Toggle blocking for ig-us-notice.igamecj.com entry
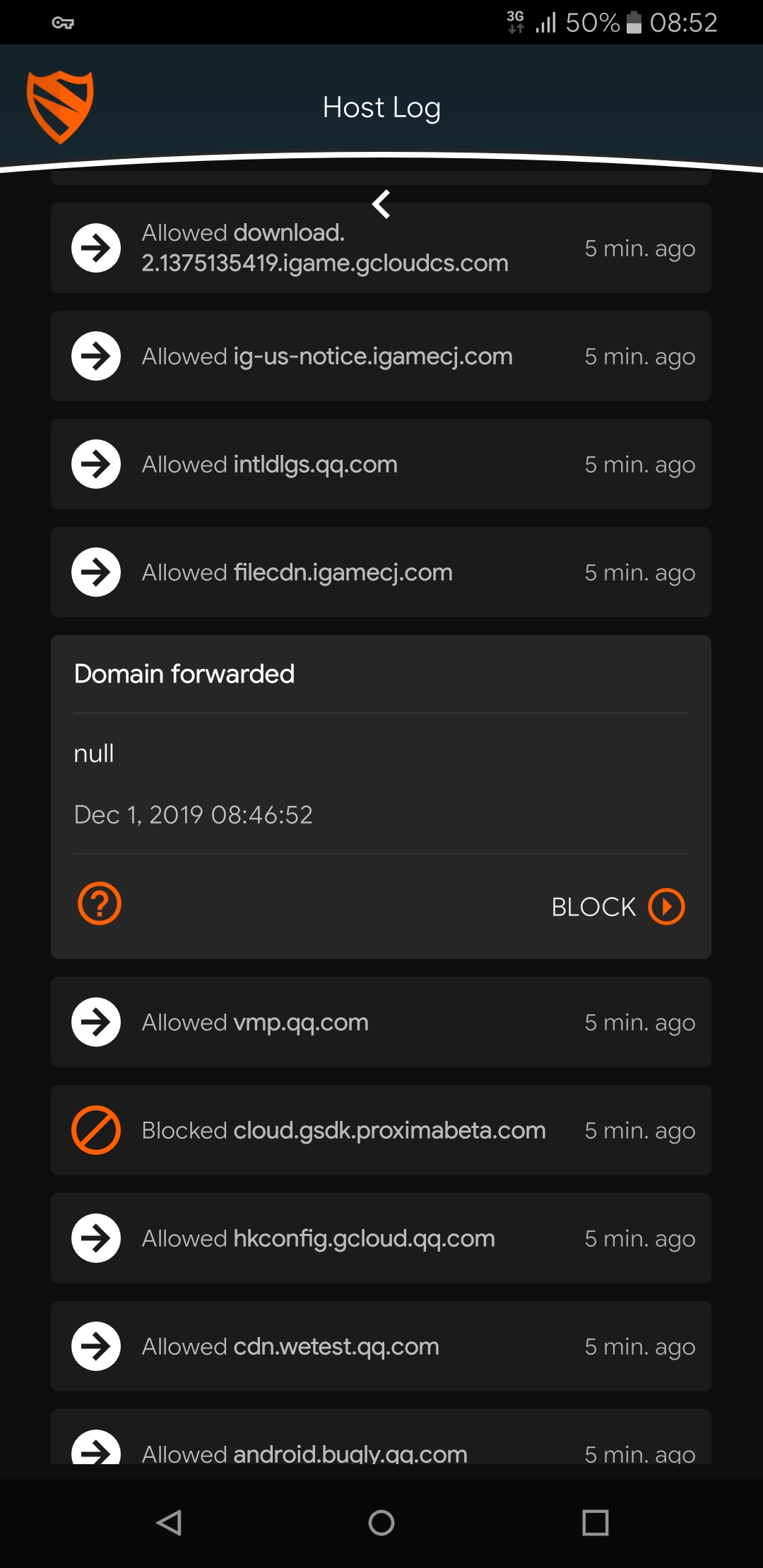The image size is (763, 1568). click(x=95, y=356)
